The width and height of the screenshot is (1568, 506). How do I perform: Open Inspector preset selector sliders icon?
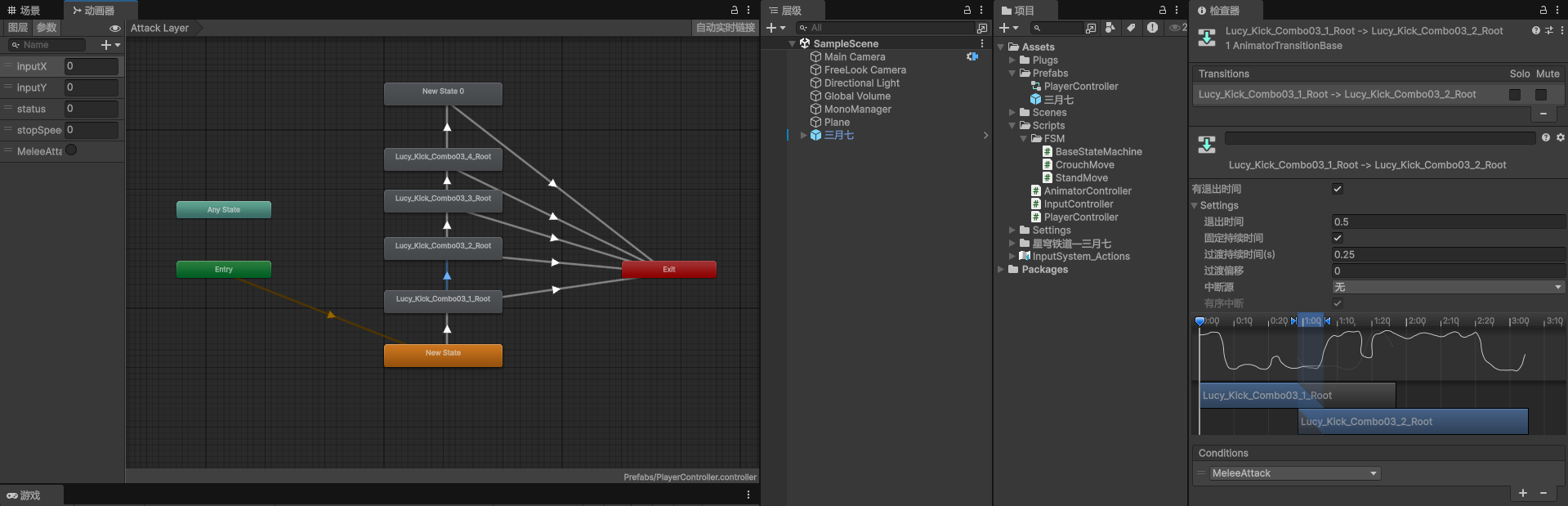[x=1549, y=30]
